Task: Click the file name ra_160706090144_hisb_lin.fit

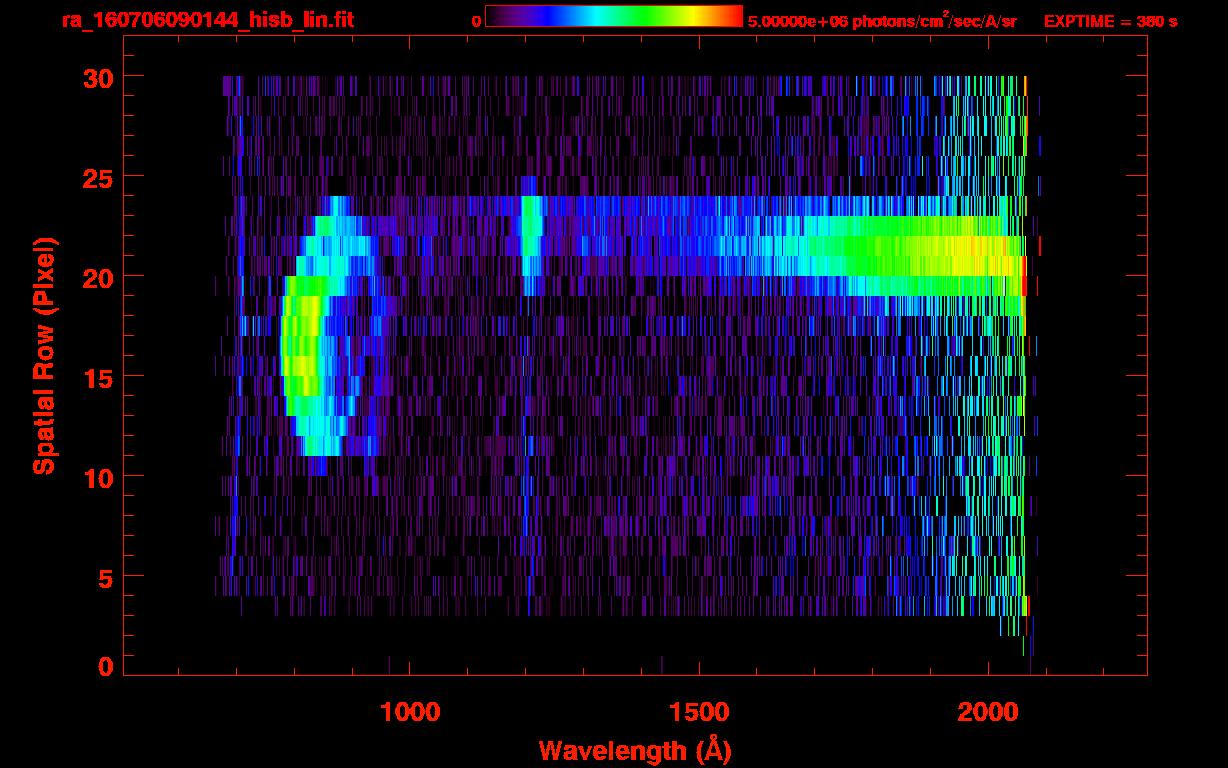Action: 207,20
